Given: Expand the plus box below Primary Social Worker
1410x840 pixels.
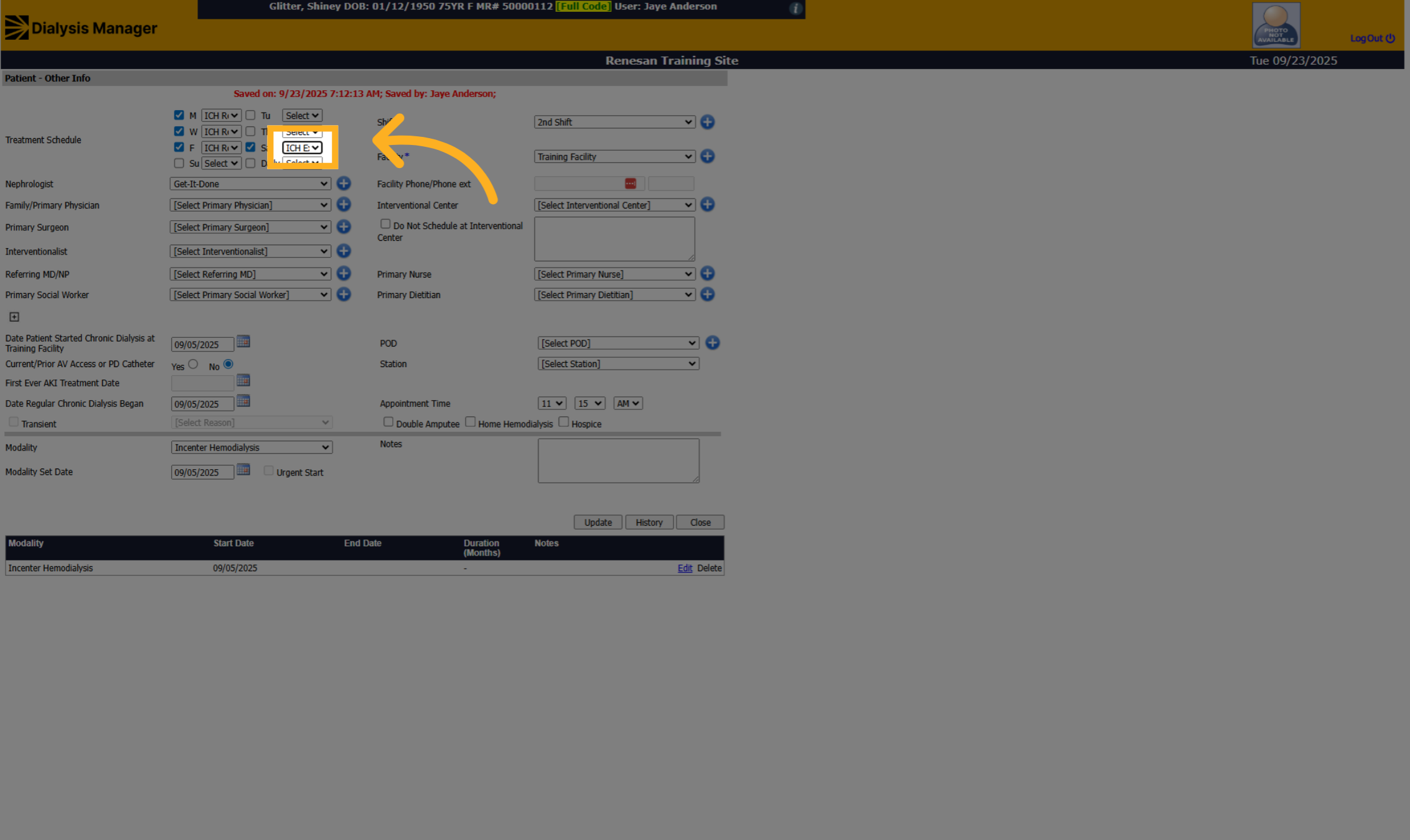Looking at the screenshot, I should tap(14, 317).
